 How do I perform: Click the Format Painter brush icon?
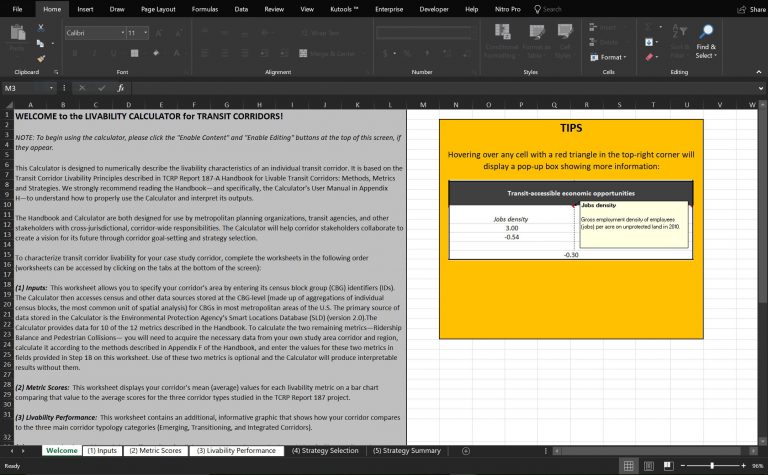(x=41, y=57)
